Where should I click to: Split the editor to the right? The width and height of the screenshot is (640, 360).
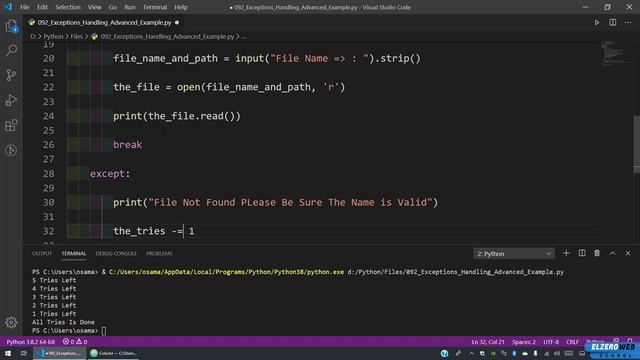(x=613, y=22)
